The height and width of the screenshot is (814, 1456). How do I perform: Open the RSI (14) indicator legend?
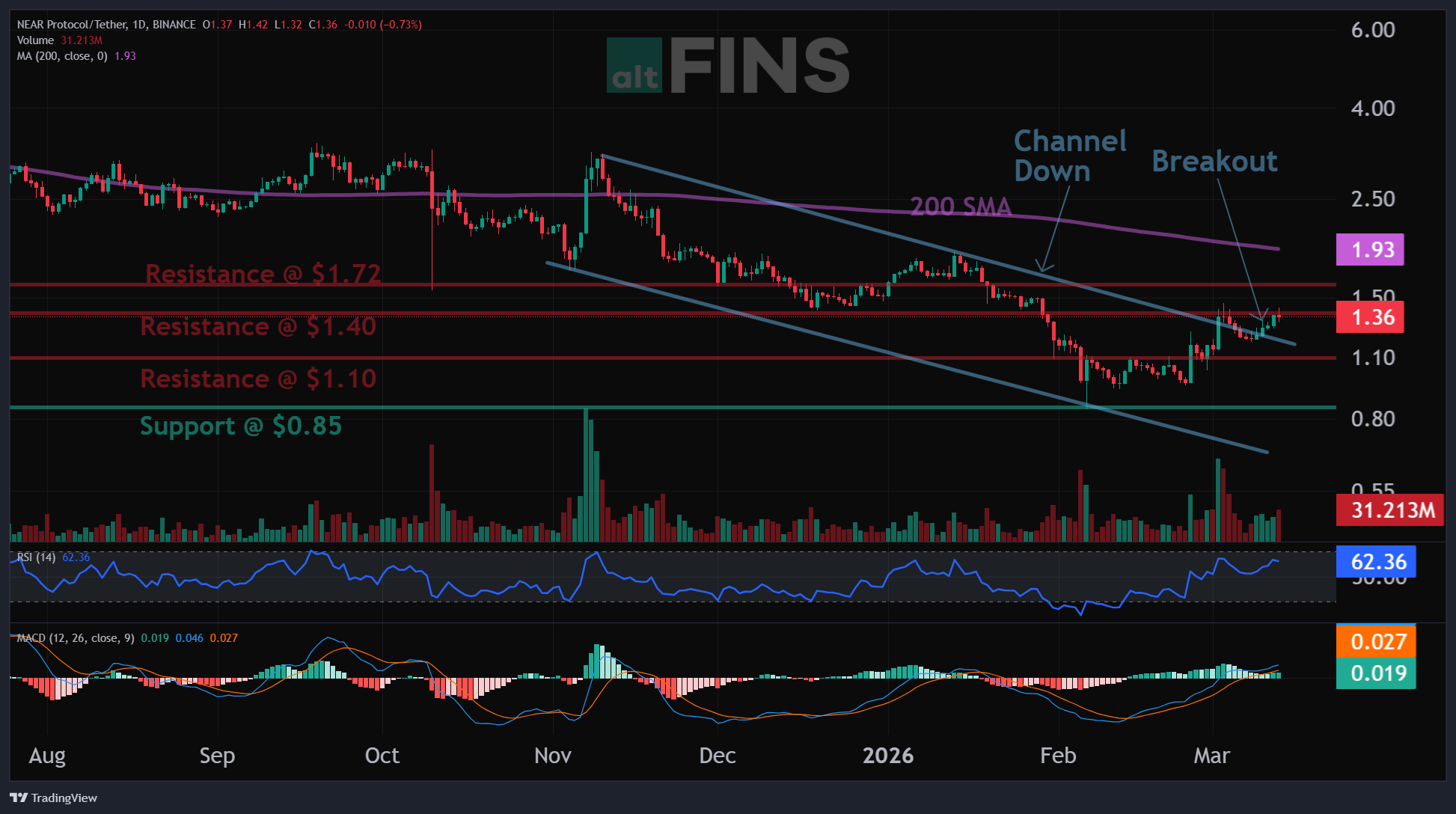point(36,557)
